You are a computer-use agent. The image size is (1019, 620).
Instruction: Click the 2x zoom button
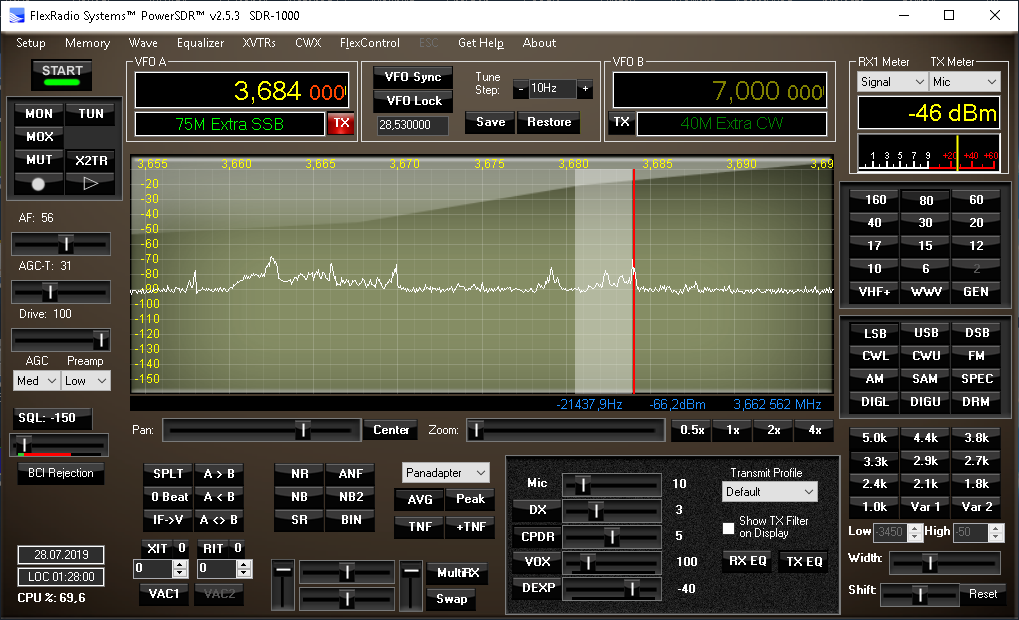point(773,430)
